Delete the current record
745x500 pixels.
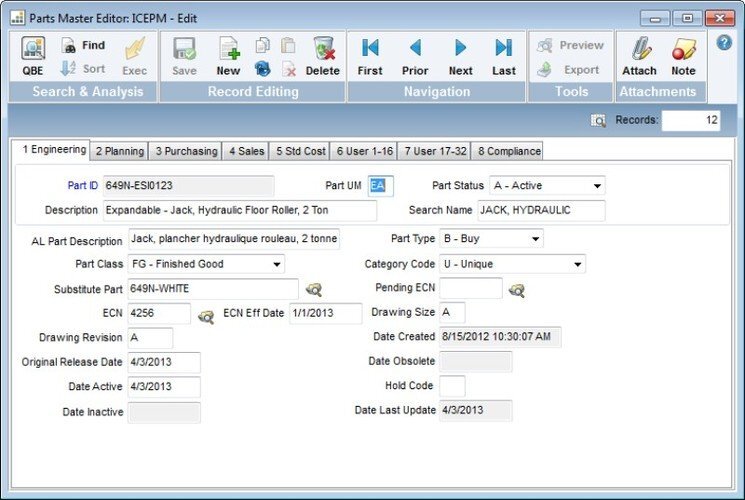pos(322,55)
